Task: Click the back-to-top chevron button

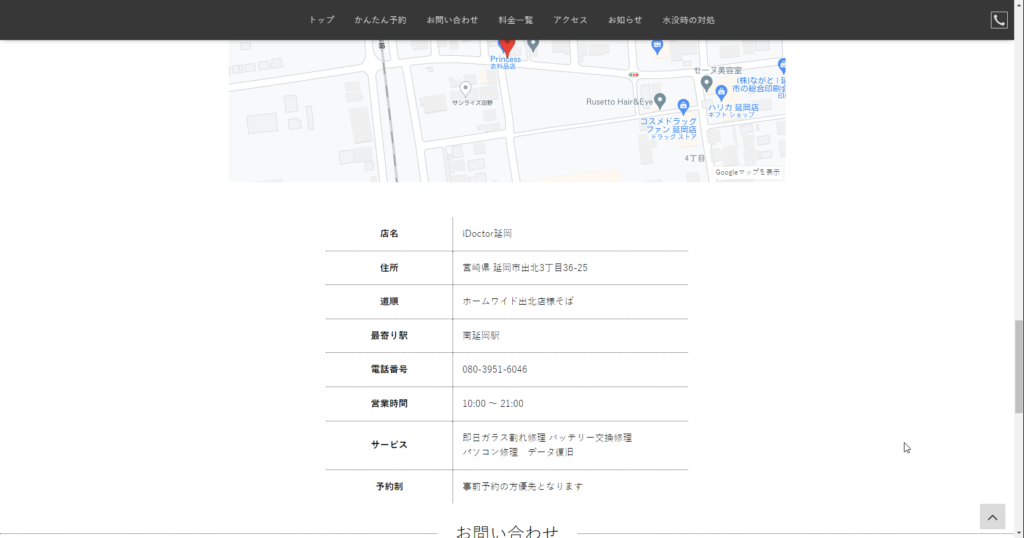Action: click(992, 516)
